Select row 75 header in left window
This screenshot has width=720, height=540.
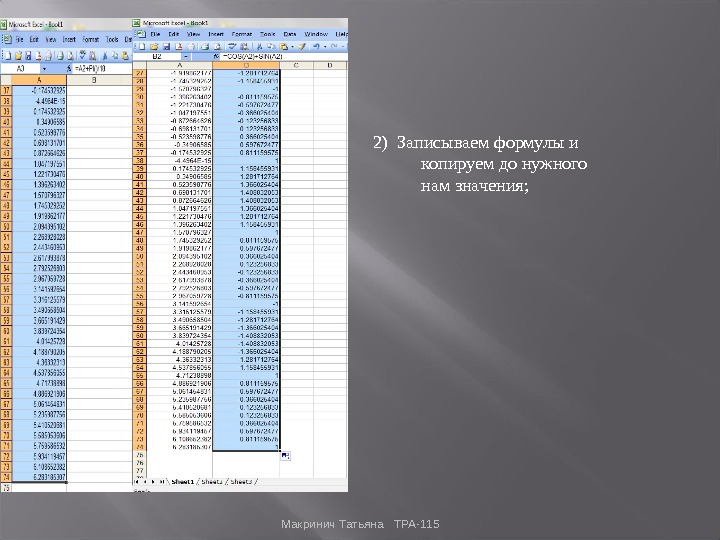(x=6, y=488)
